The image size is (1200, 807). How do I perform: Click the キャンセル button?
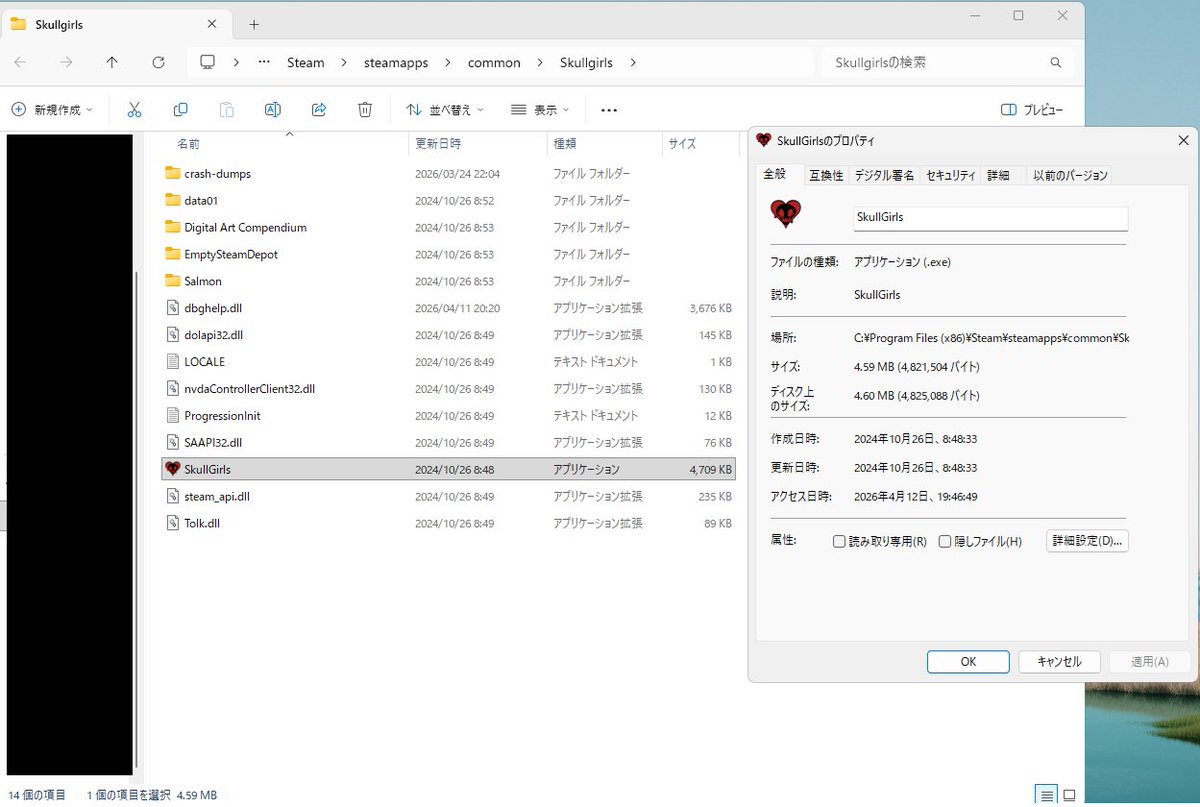pyautogui.click(x=1059, y=662)
